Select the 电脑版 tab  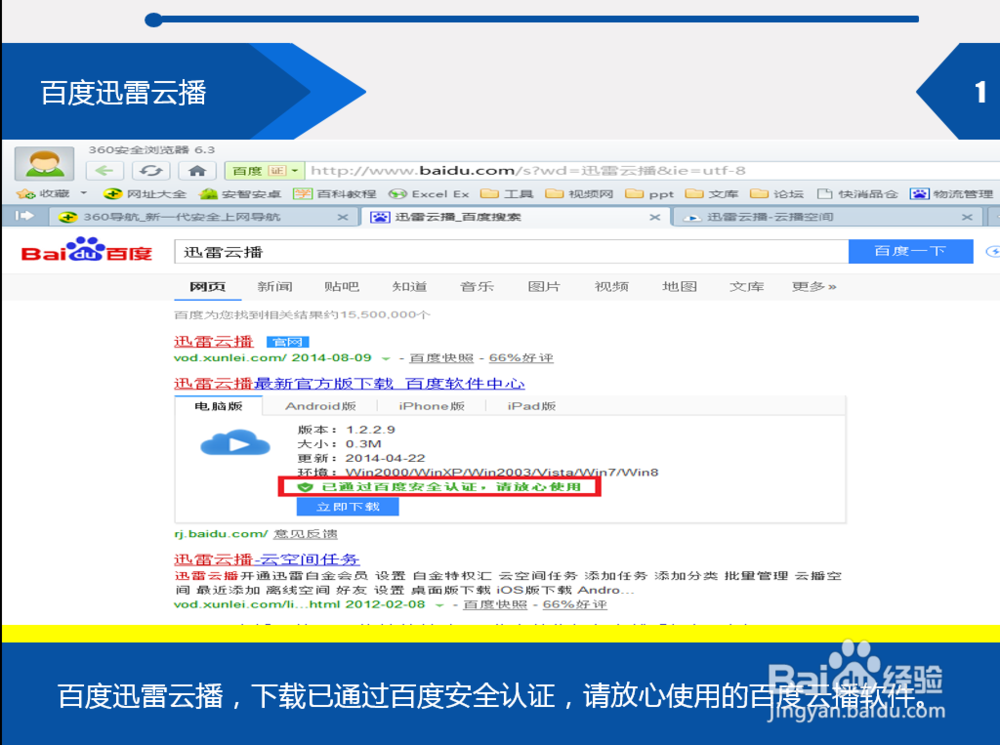(218, 406)
